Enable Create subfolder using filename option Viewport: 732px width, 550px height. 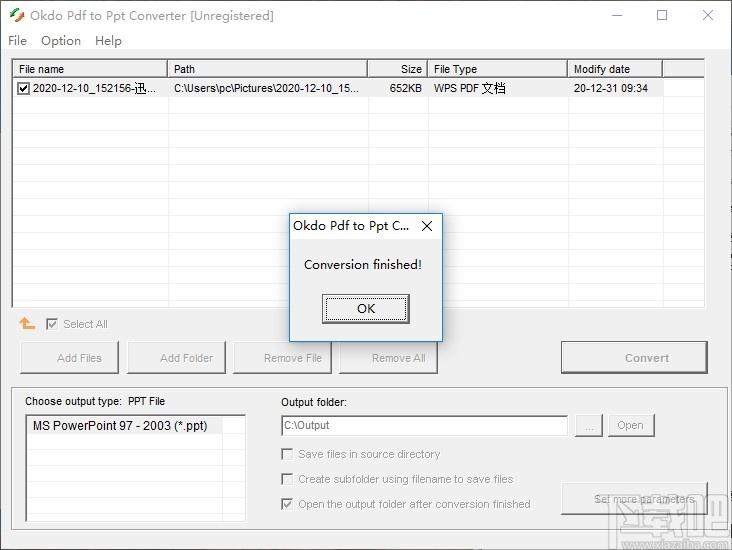[287, 479]
